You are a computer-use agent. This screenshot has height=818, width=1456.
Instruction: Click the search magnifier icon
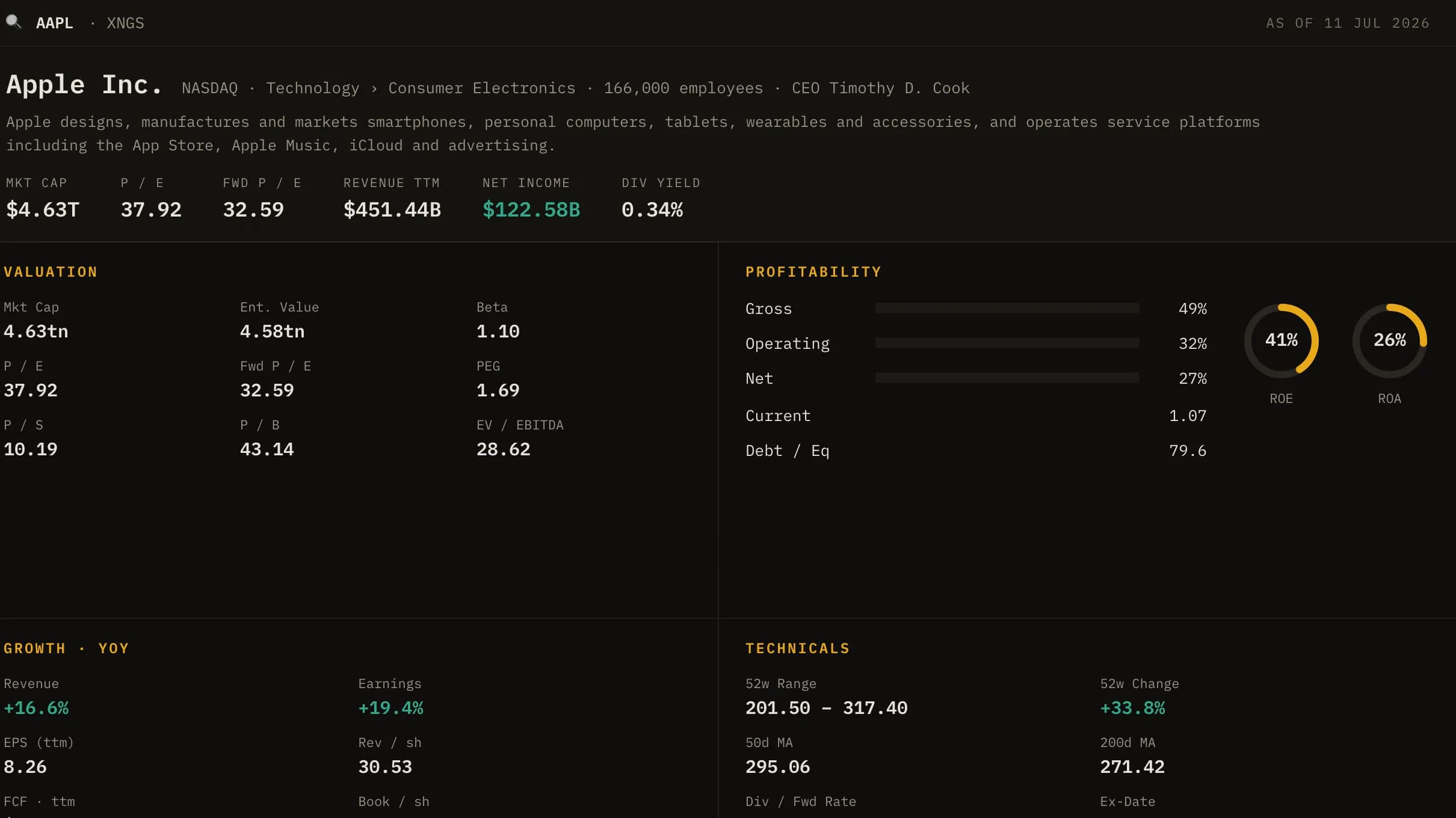[x=13, y=22]
